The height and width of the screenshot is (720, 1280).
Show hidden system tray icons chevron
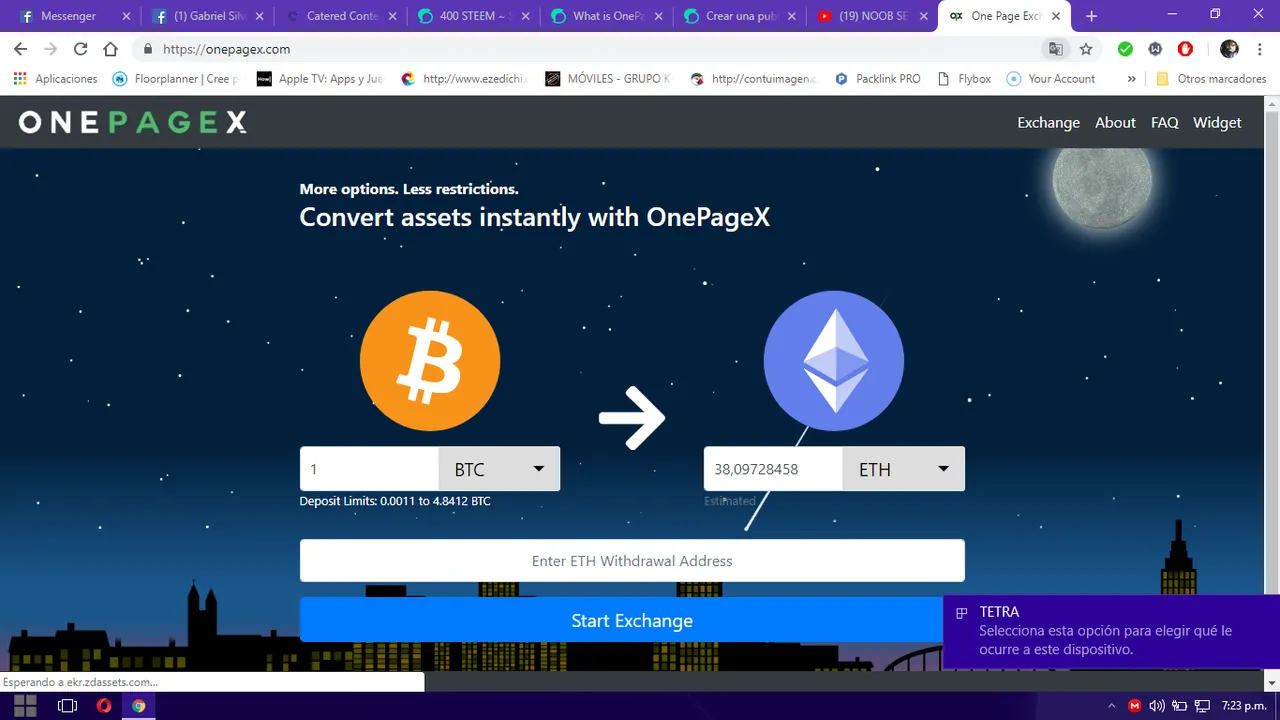(1111, 705)
